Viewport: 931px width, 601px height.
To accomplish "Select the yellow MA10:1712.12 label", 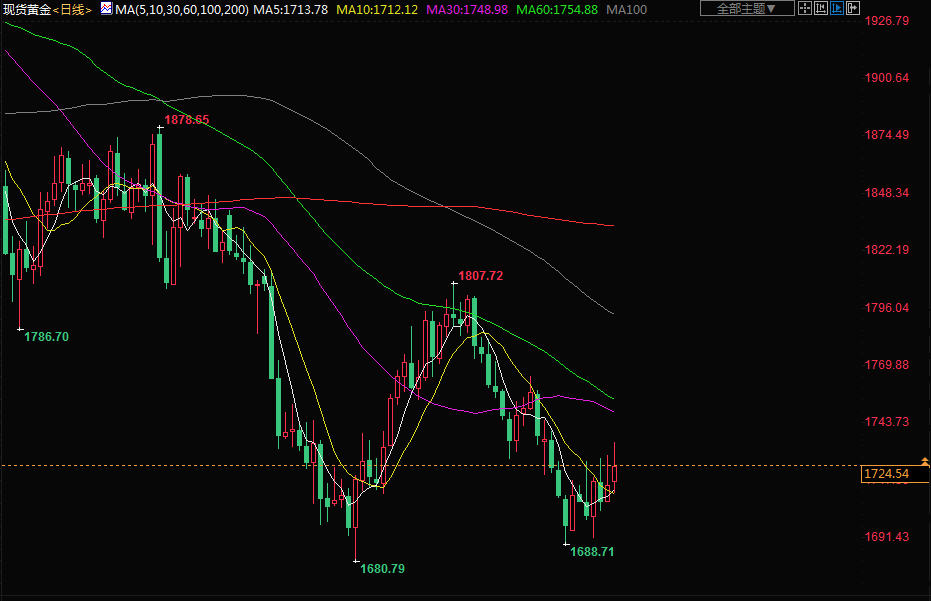I will click(x=377, y=9).
